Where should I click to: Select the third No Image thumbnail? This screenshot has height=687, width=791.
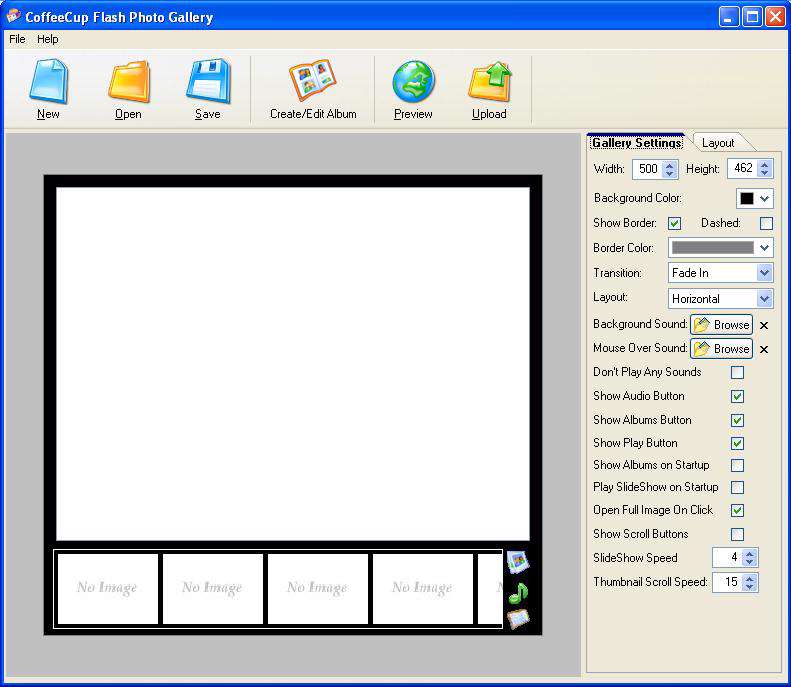click(x=317, y=588)
